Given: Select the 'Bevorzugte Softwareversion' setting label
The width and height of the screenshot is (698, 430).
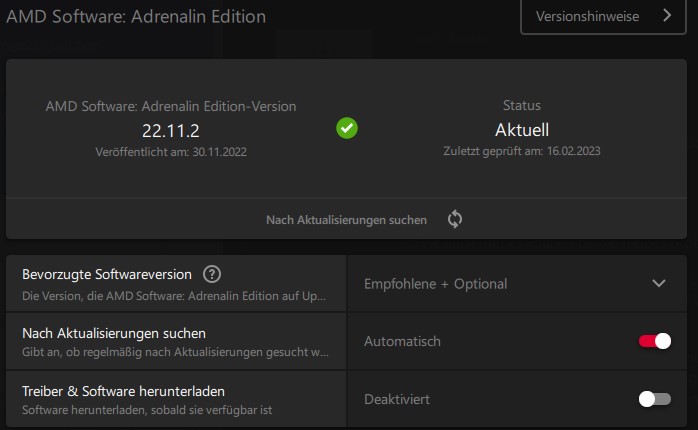Looking at the screenshot, I should 108,274.
